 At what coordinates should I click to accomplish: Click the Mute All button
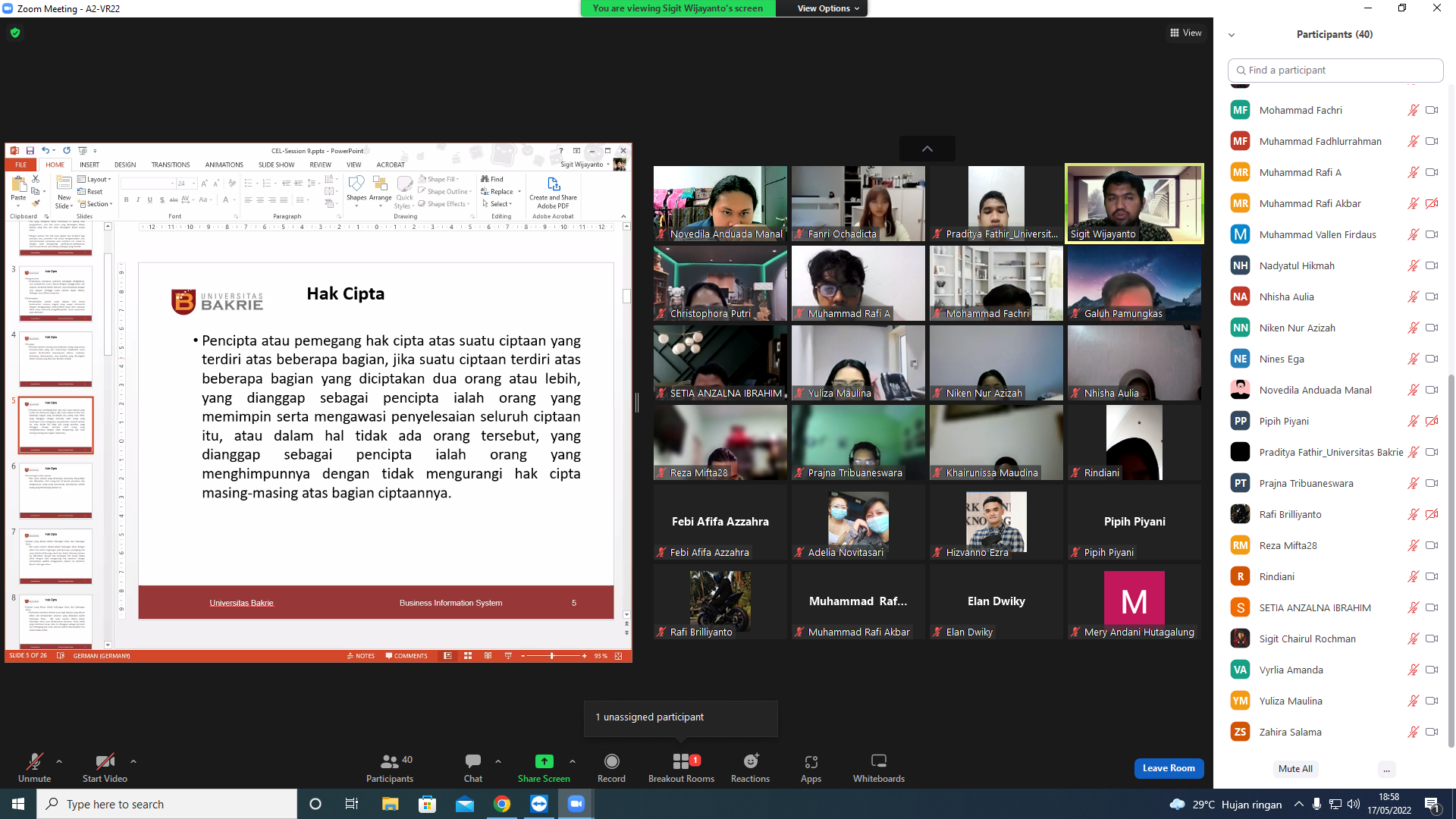pos(1295,769)
